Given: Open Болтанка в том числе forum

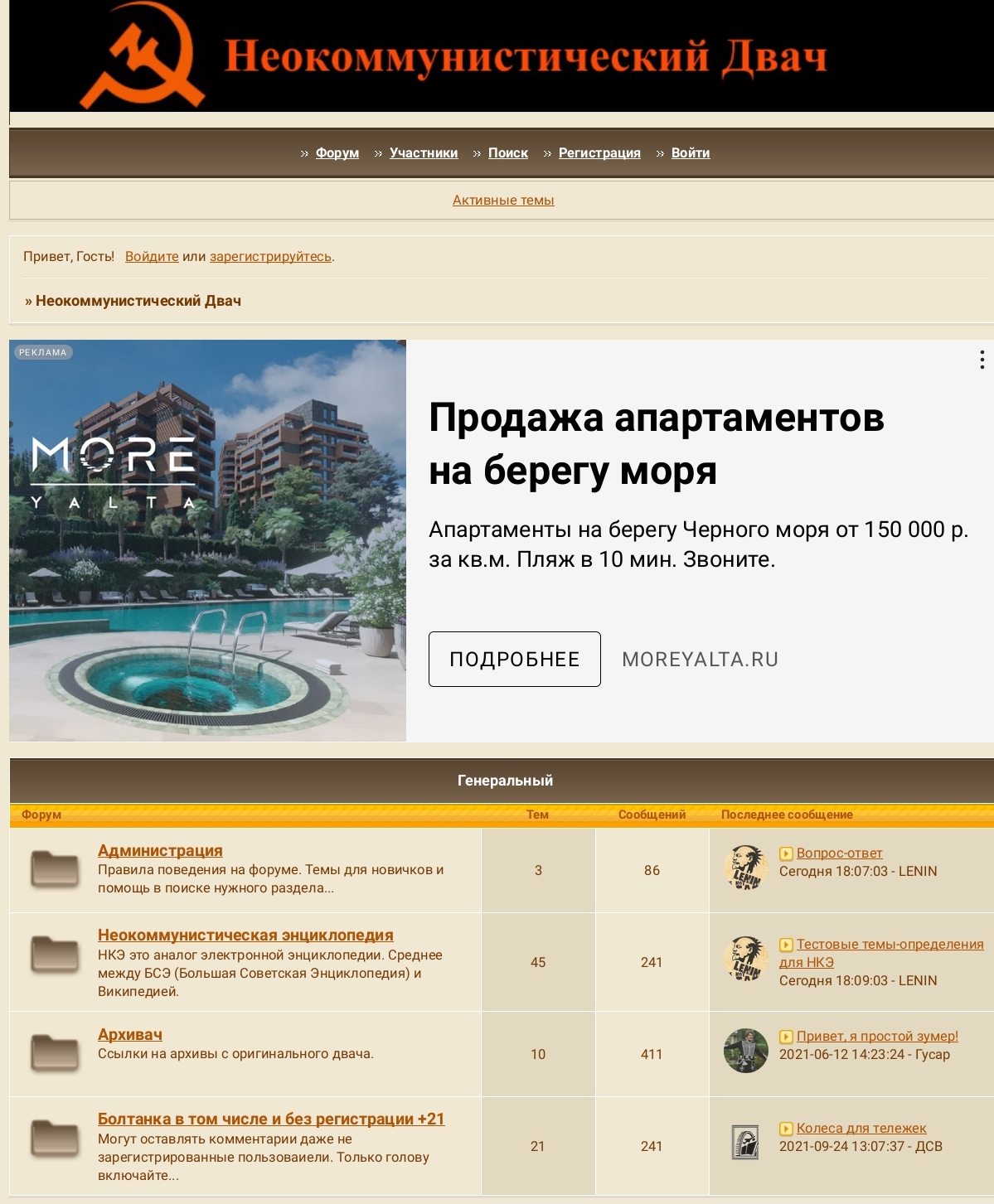Looking at the screenshot, I should pos(271,1119).
